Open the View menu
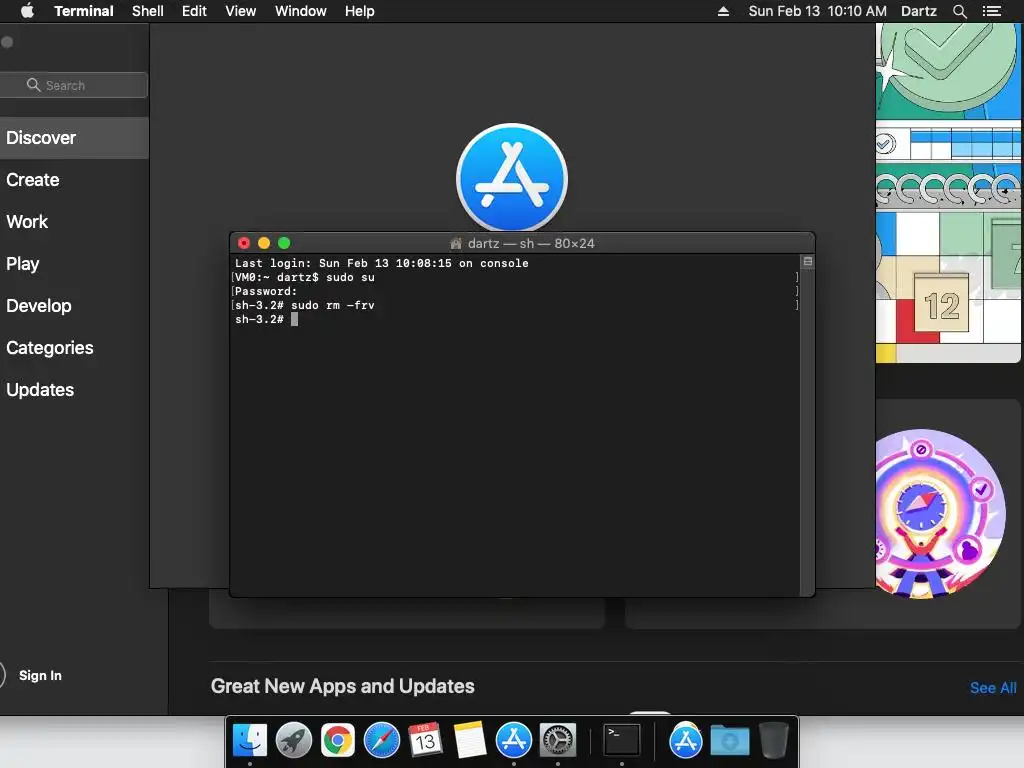 pos(240,11)
